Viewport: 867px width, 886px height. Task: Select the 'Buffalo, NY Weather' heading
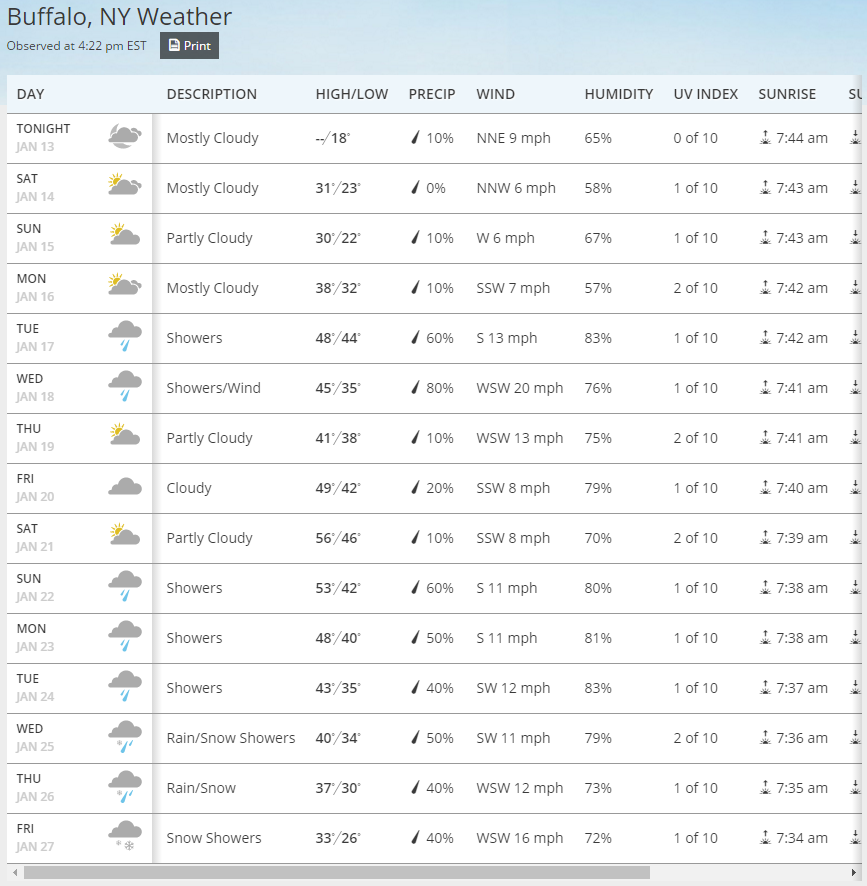click(x=119, y=16)
